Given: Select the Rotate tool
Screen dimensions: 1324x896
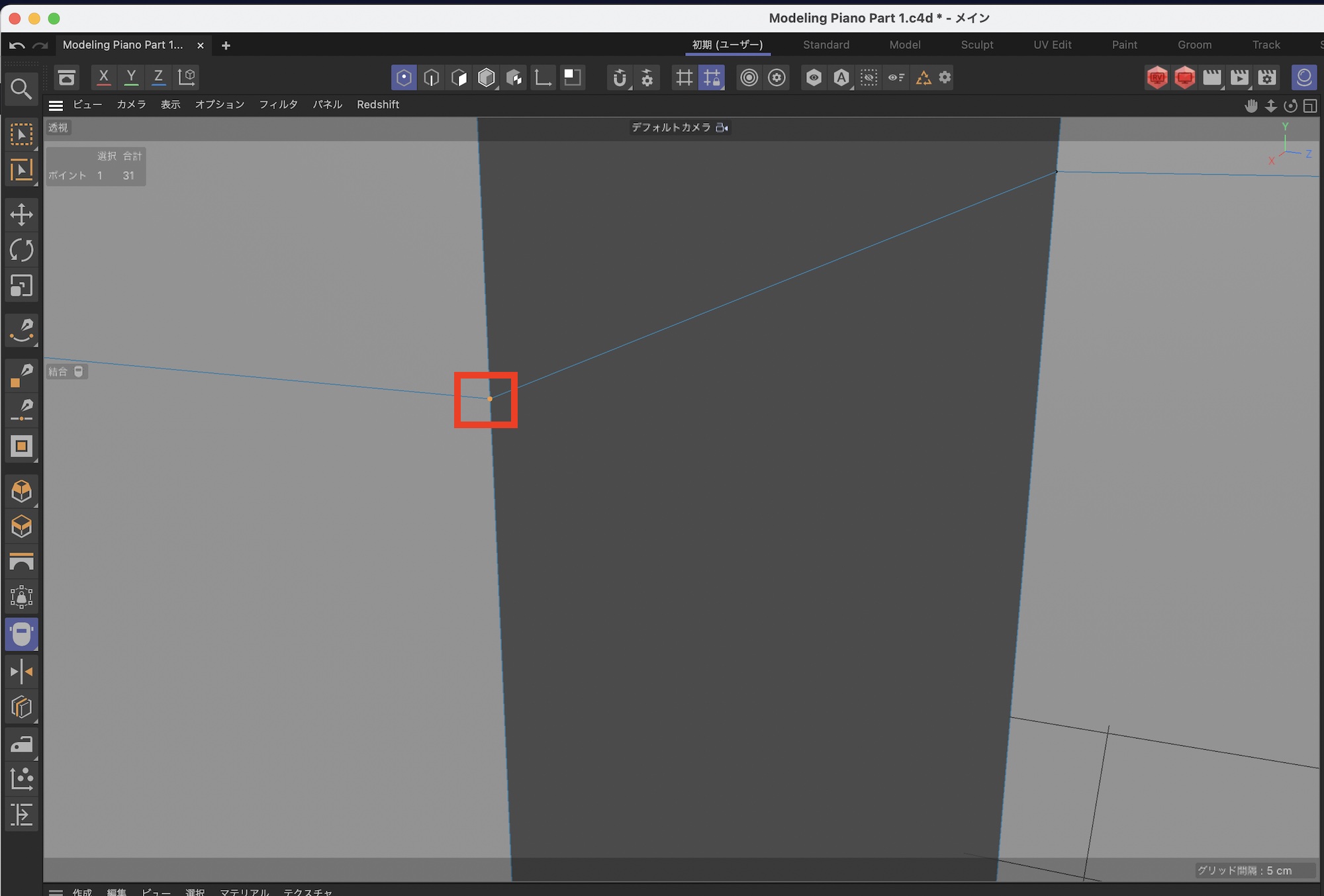Looking at the screenshot, I should (21, 250).
